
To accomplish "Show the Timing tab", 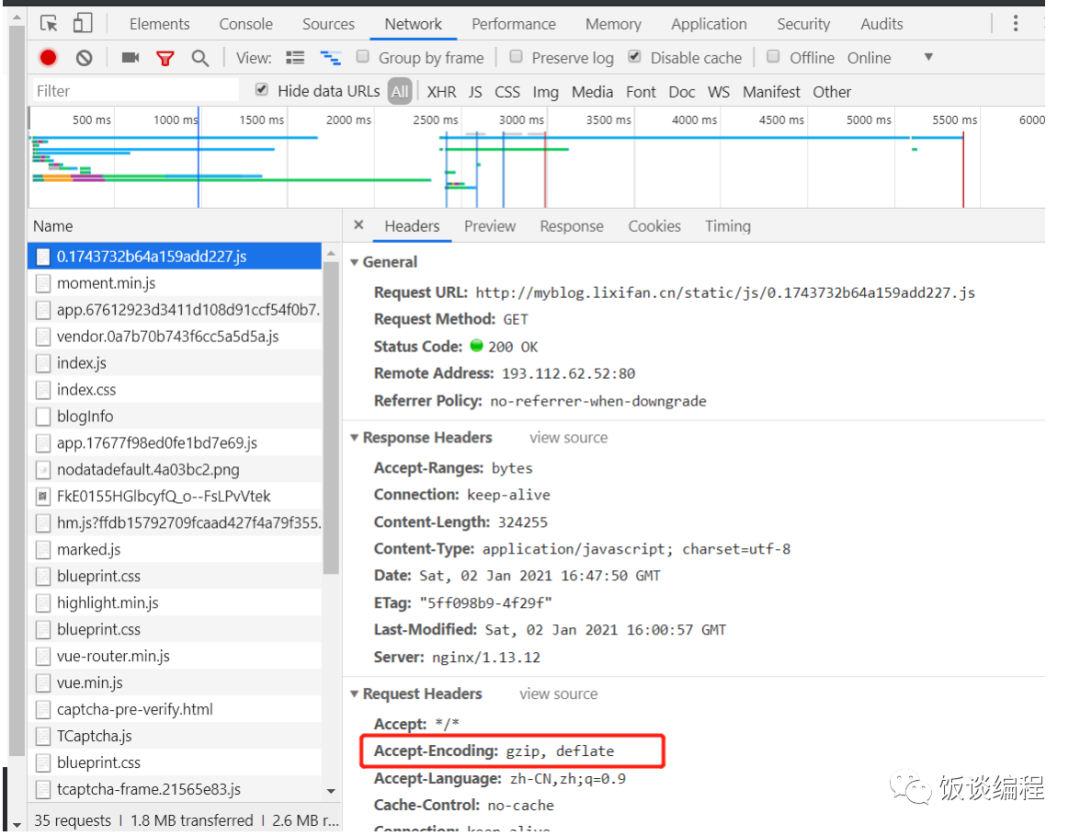I will point(728,227).
